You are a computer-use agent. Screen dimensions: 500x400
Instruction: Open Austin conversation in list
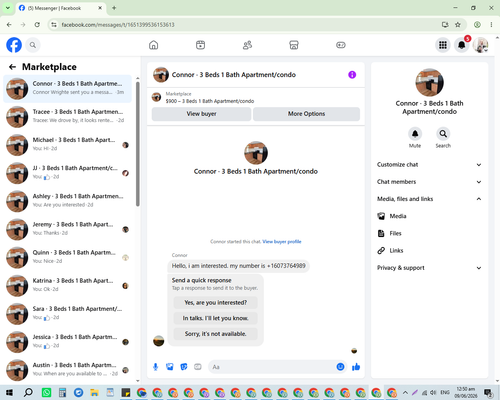[x=67, y=370]
